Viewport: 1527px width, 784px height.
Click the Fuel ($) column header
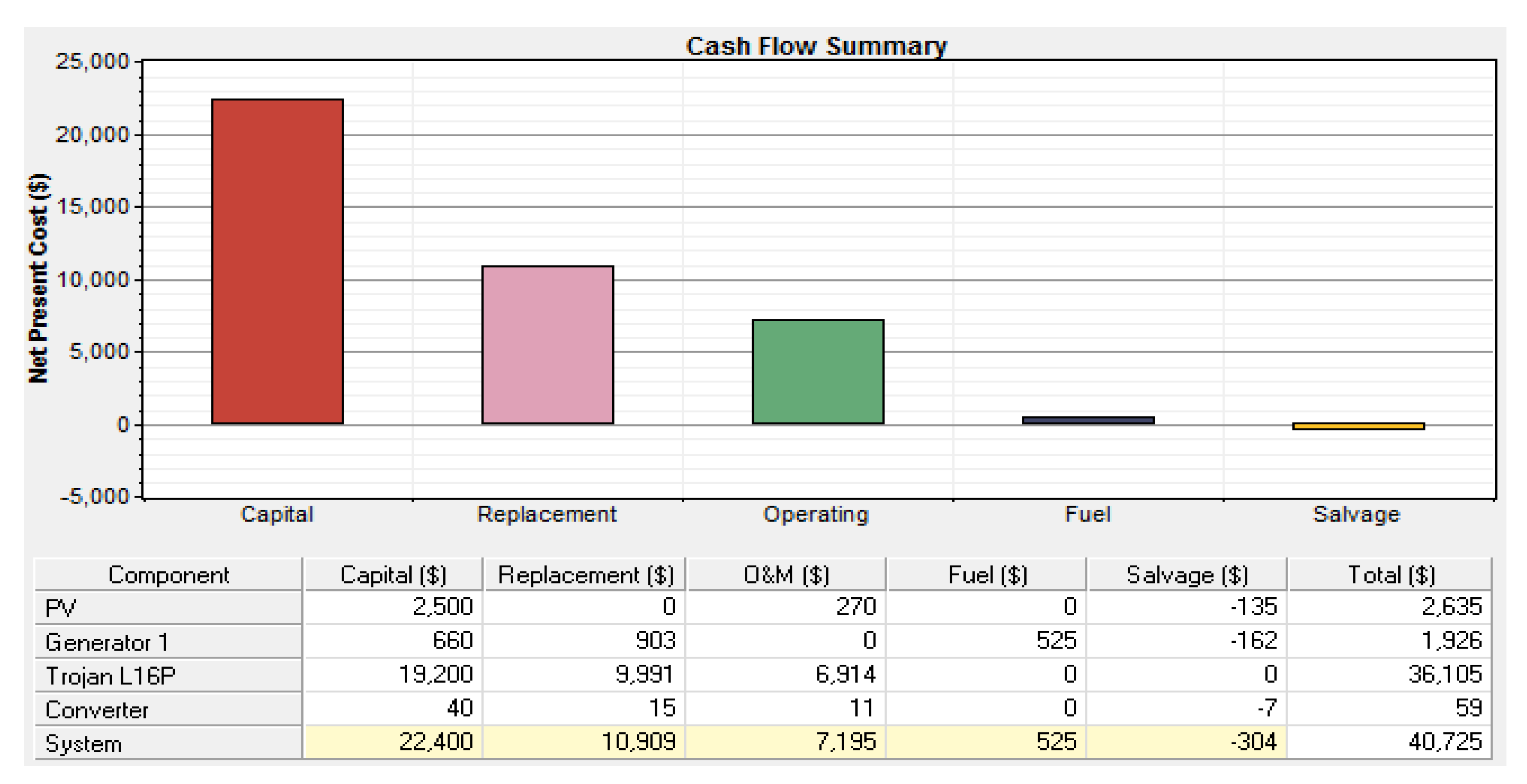pyautogui.click(x=987, y=575)
